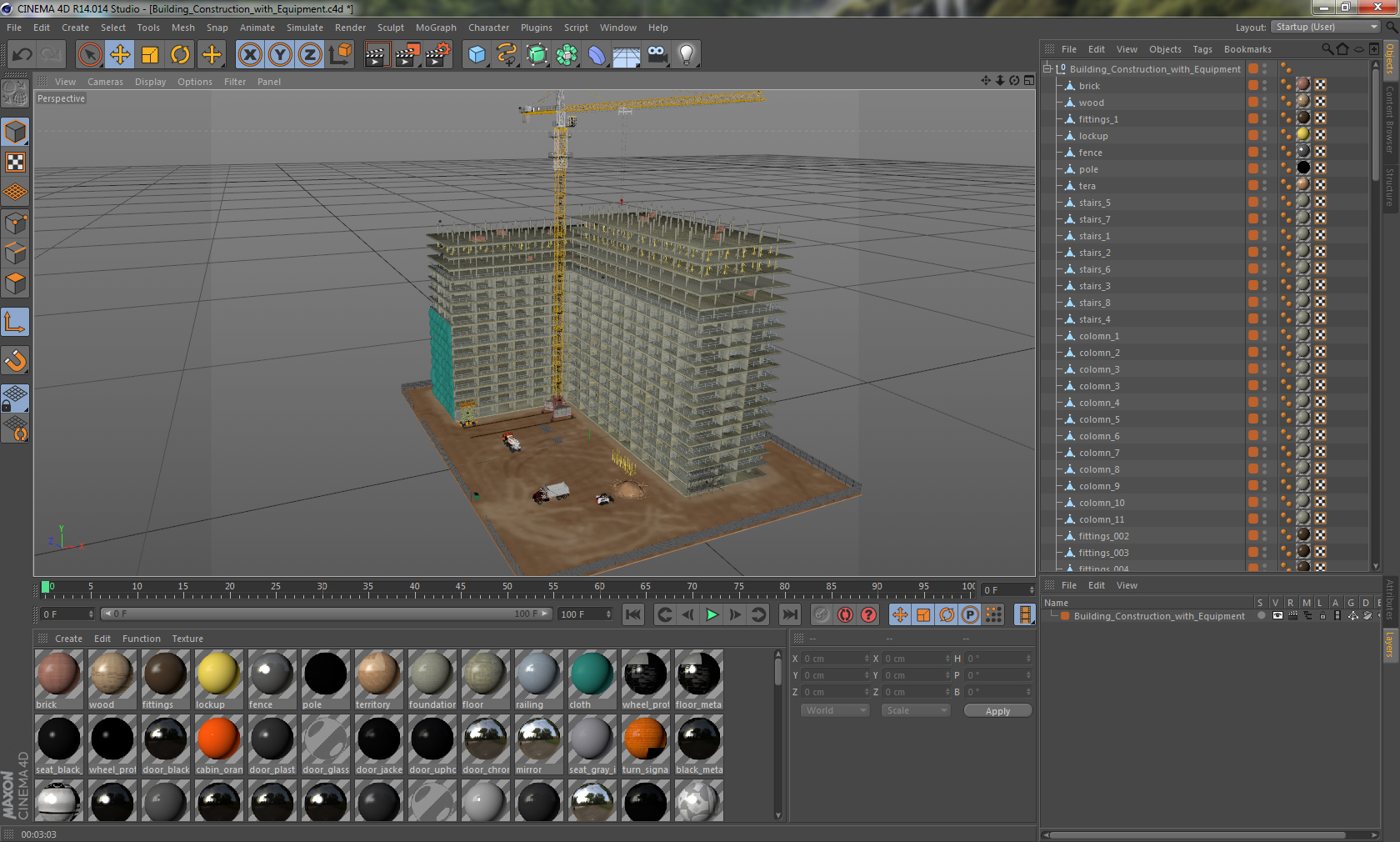The image size is (1400, 842).
Task: Toggle the Snap magnet tool
Action: click(x=16, y=360)
